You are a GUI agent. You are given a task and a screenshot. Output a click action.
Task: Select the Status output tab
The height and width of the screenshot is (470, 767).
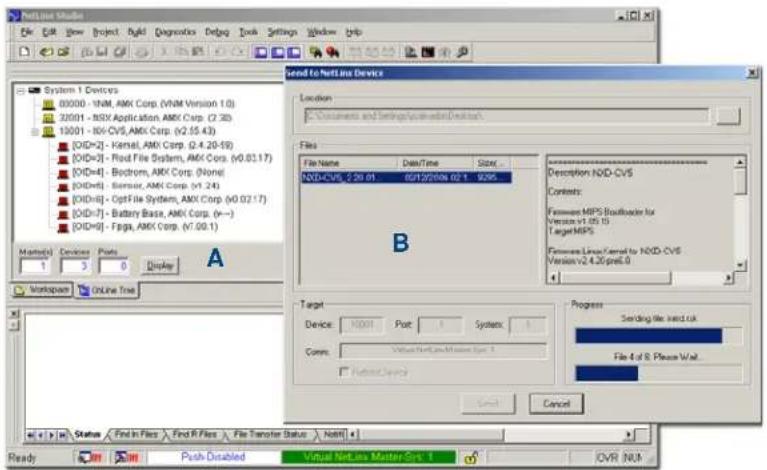[87, 434]
